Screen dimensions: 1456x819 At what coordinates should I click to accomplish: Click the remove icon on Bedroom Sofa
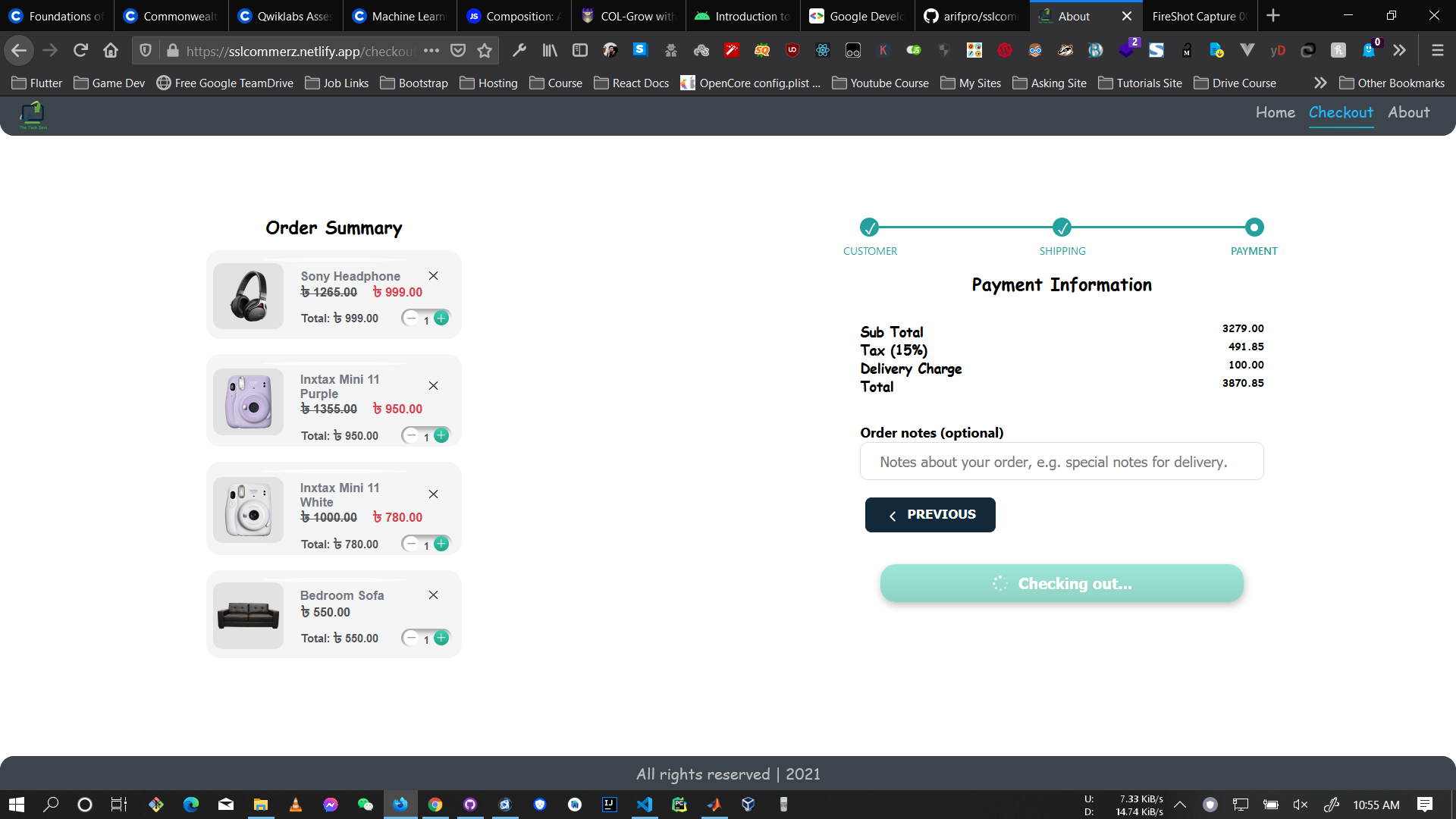pyautogui.click(x=433, y=594)
